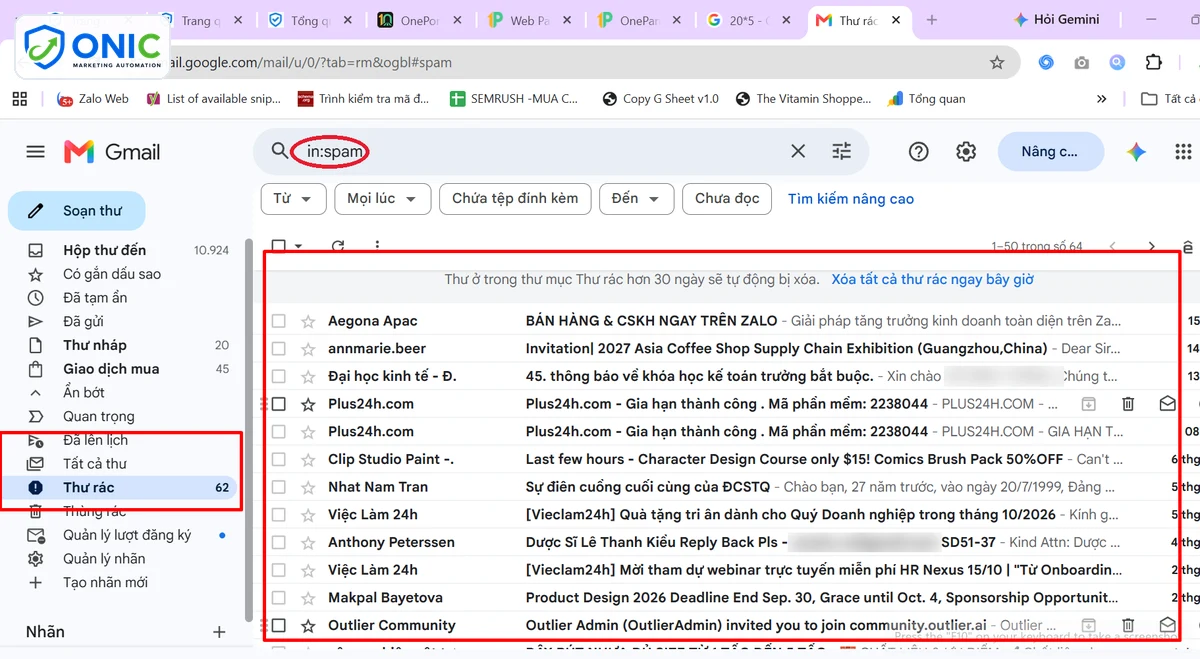1200x659 pixels.
Task: Delete the Outlier Community email via trash icon
Action: [x=1128, y=625]
